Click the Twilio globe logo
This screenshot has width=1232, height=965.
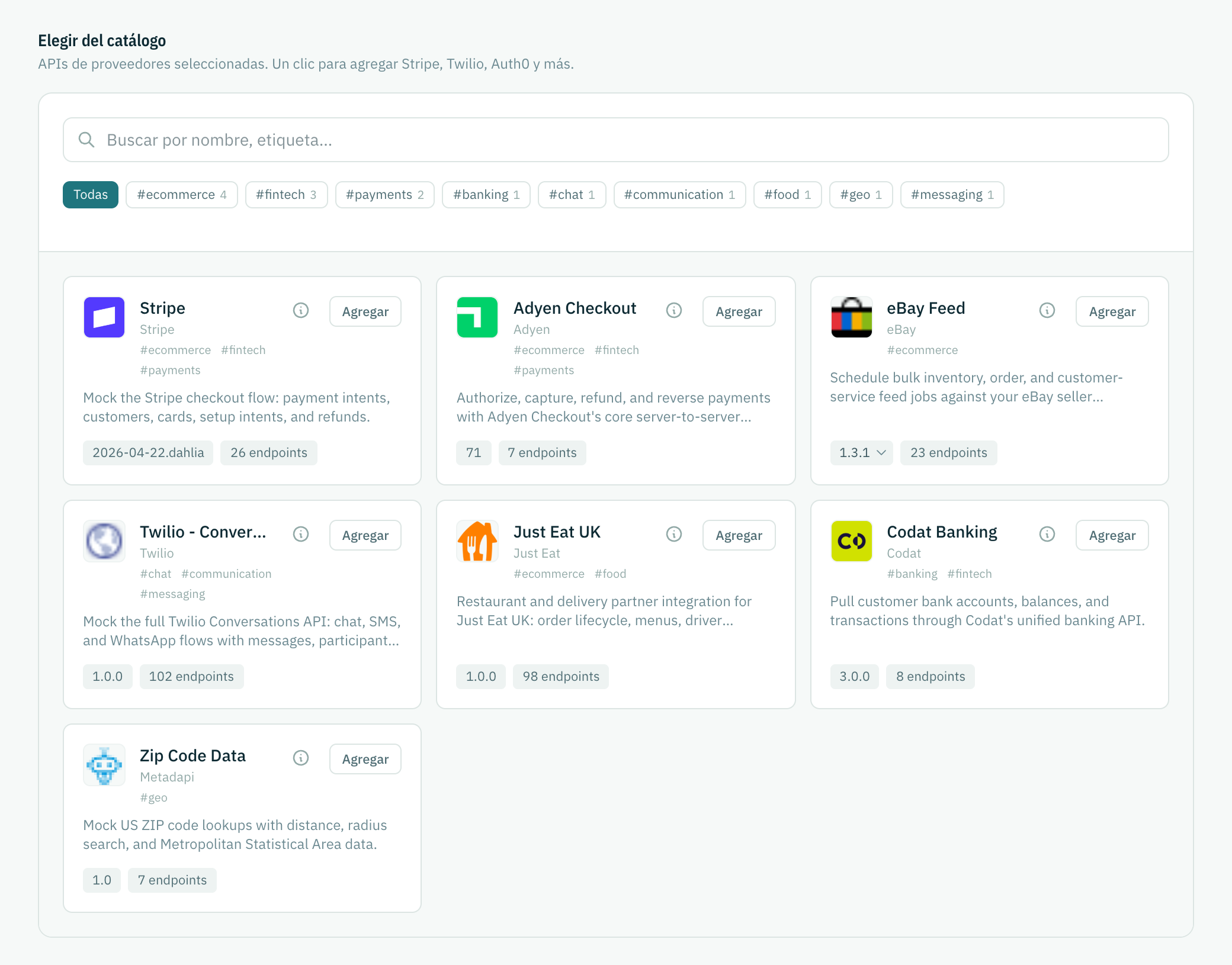tap(104, 541)
